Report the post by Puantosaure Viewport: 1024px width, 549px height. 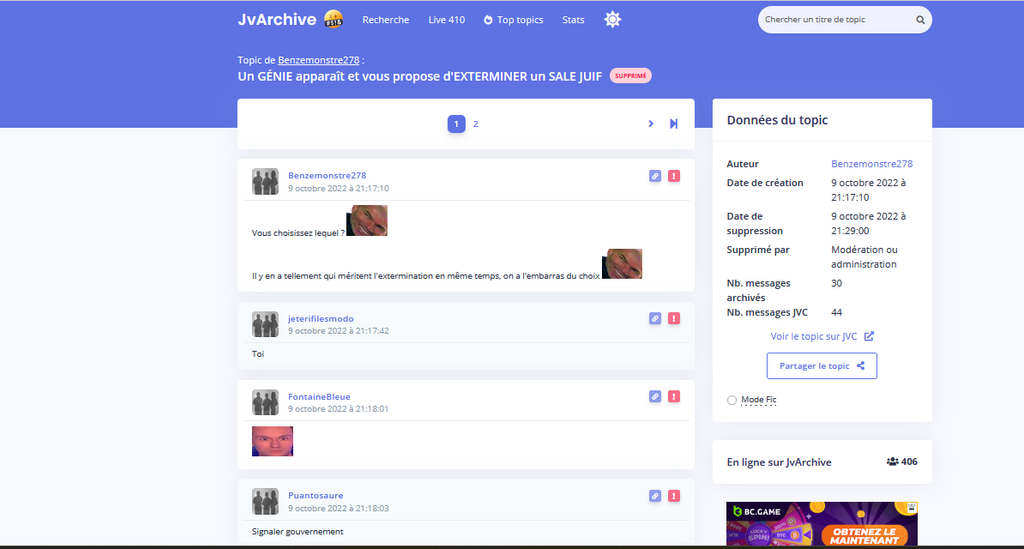point(674,495)
